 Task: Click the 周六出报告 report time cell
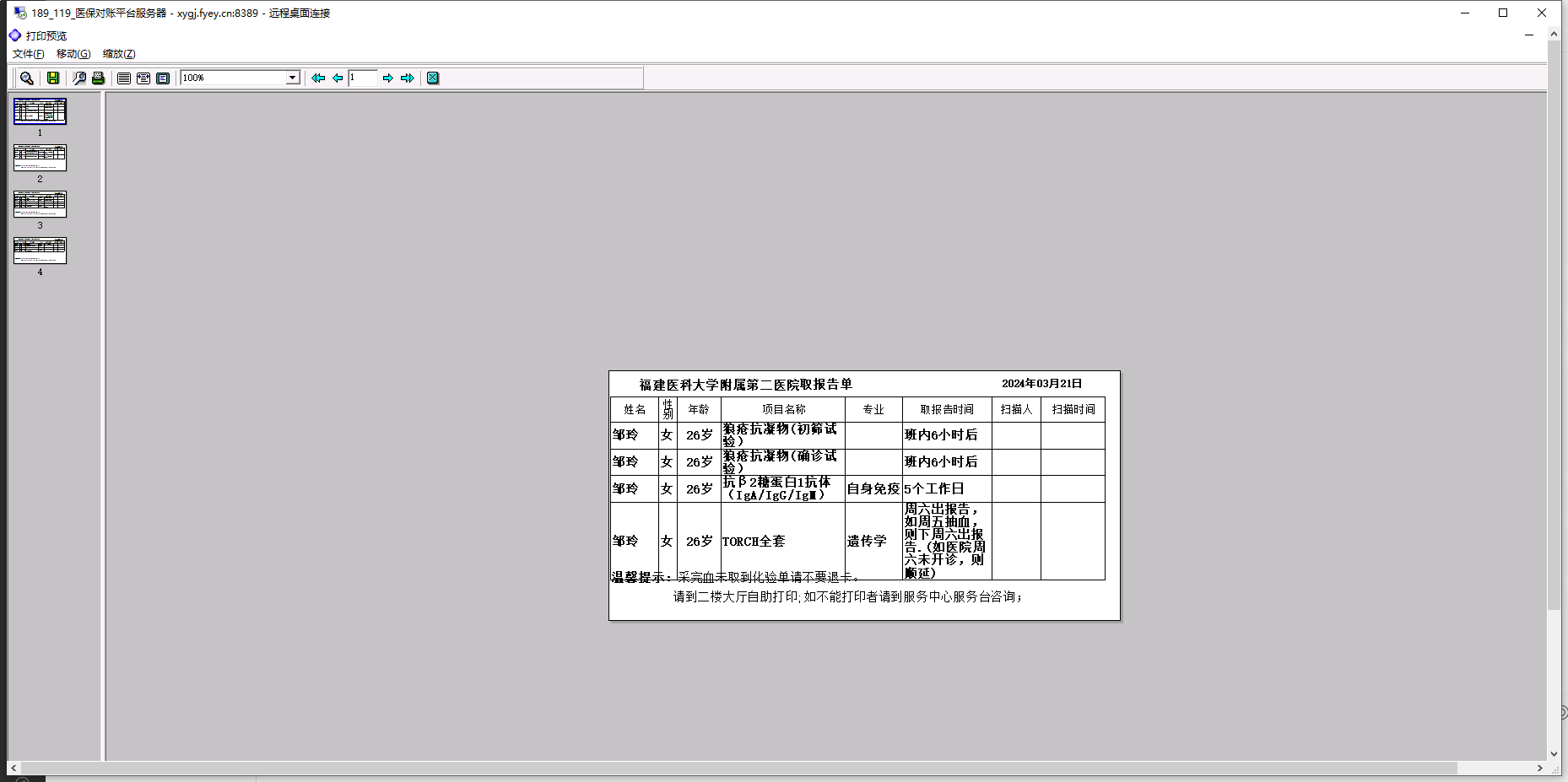coord(947,542)
